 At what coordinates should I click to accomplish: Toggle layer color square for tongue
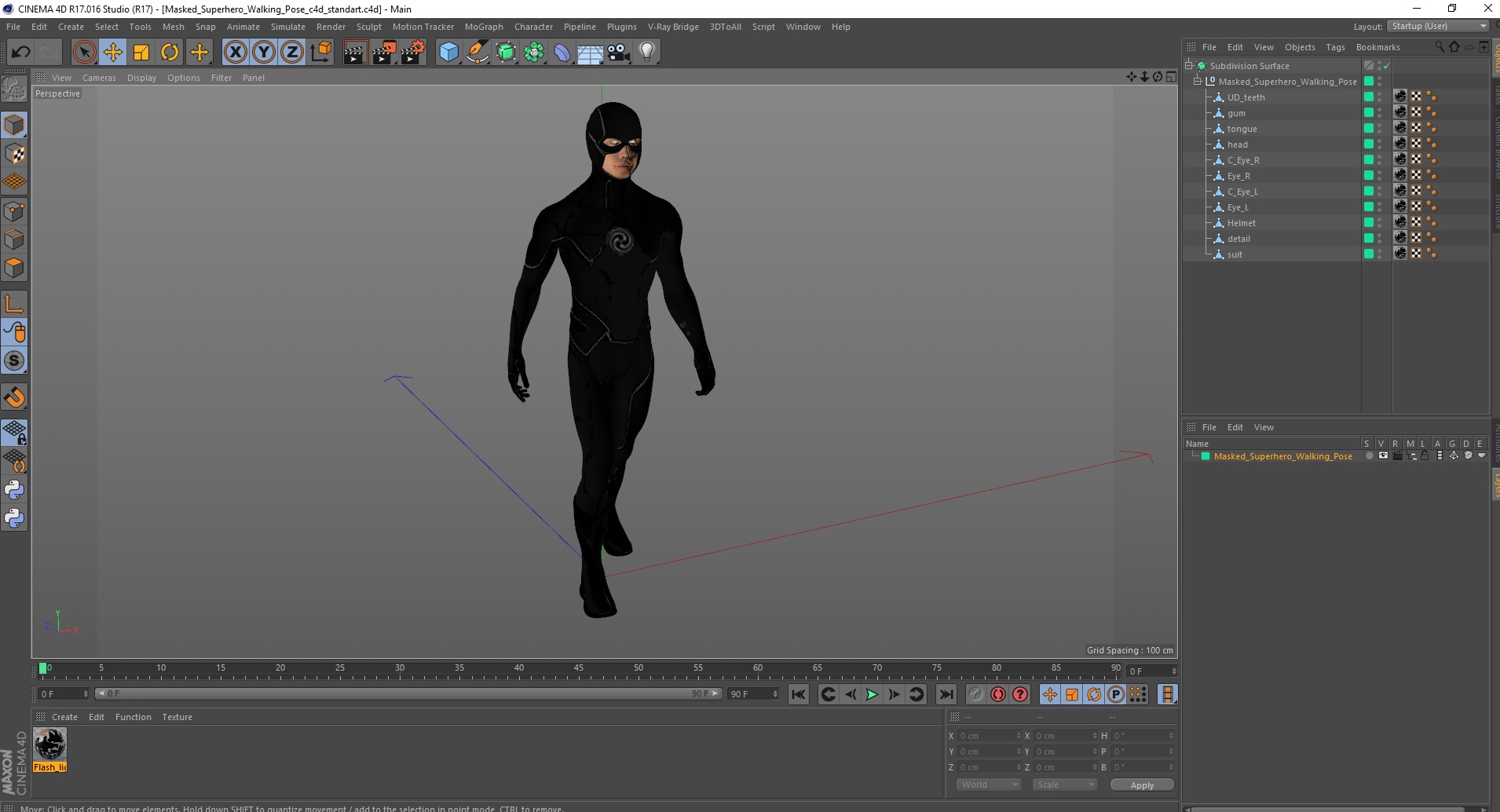click(x=1369, y=128)
